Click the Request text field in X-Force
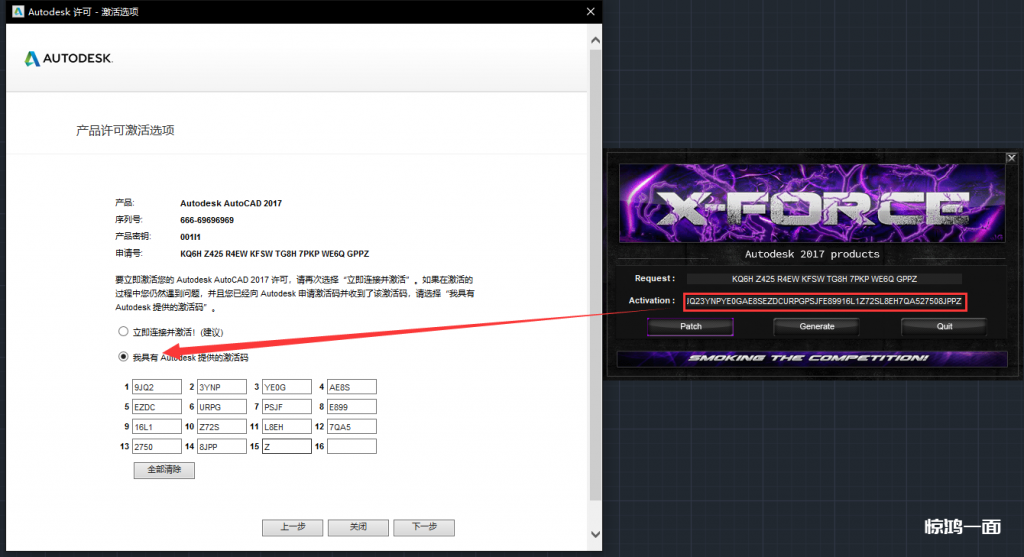The image size is (1024, 557). pyautogui.click(x=823, y=278)
